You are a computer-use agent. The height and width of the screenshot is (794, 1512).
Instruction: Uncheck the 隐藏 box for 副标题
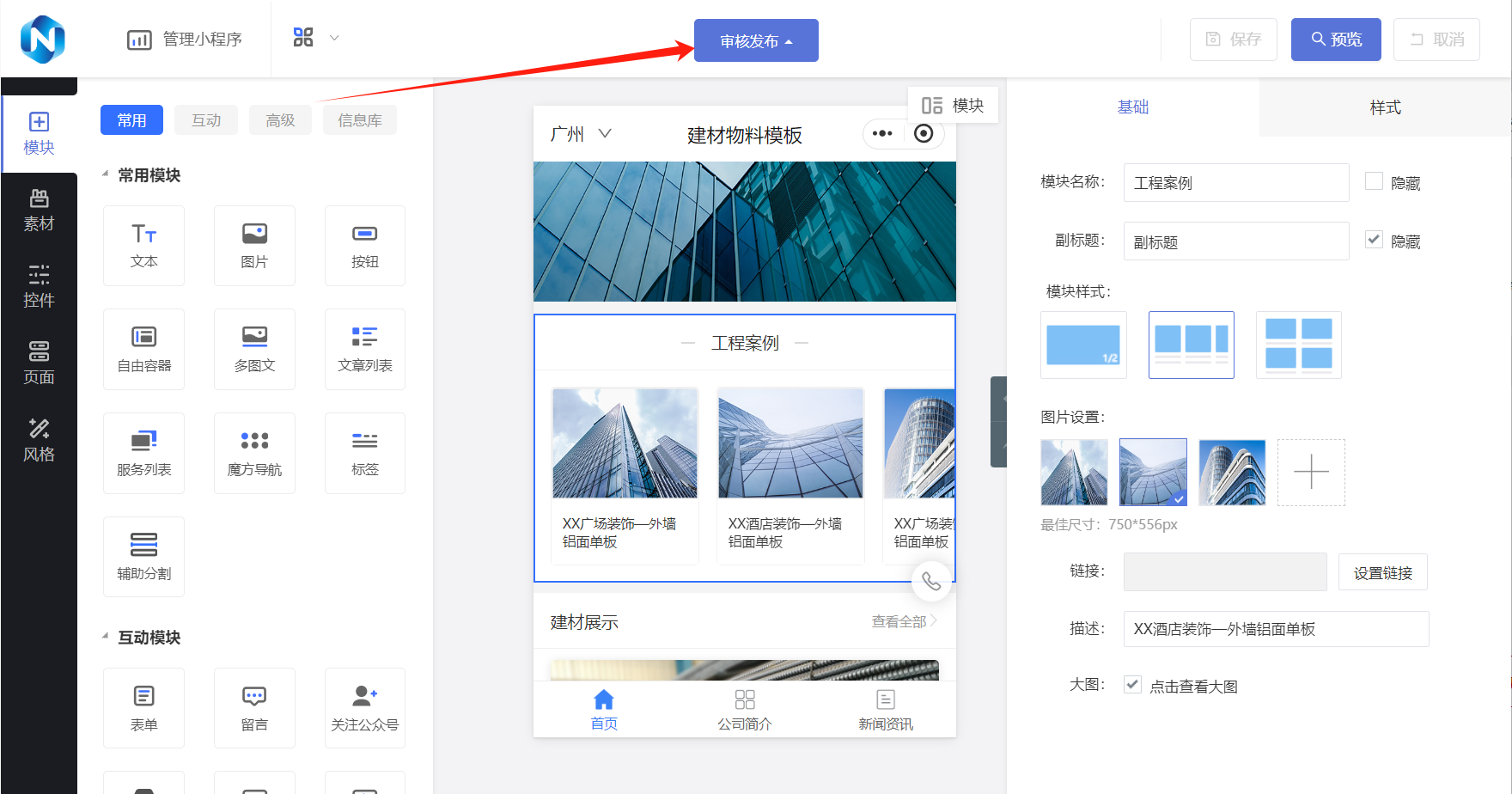[x=1374, y=240]
